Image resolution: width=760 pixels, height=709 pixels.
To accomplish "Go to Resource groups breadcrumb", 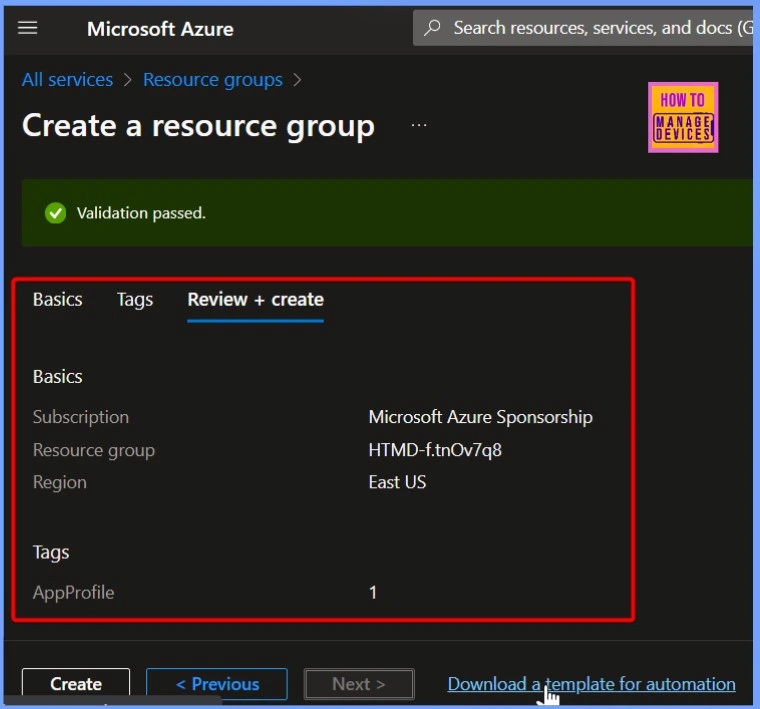I will click(213, 80).
